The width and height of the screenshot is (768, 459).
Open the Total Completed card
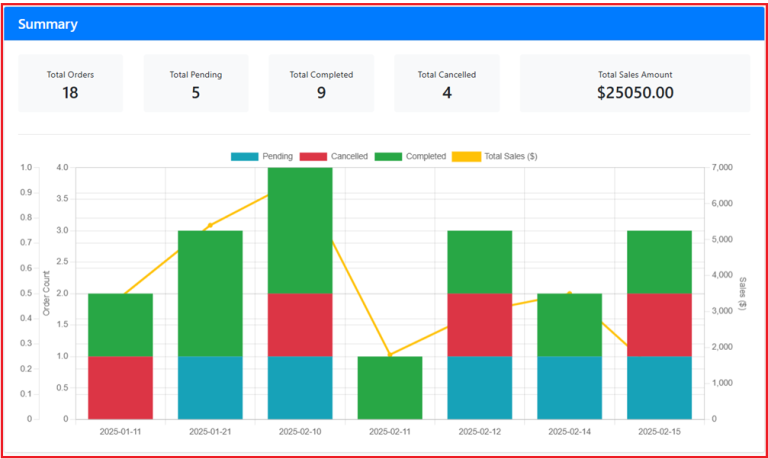click(x=321, y=84)
